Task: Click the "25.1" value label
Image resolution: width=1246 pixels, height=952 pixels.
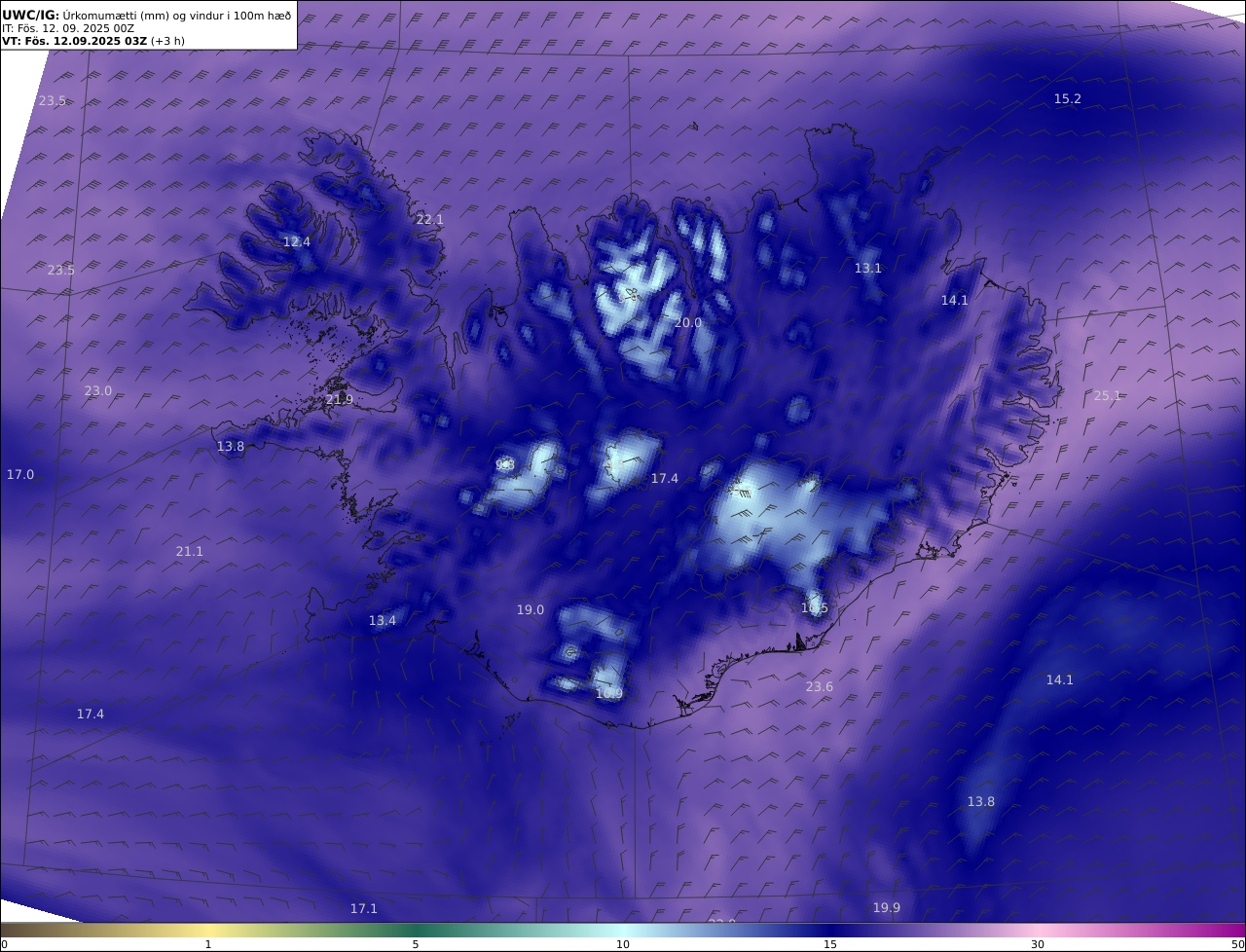Action: pos(1108,395)
